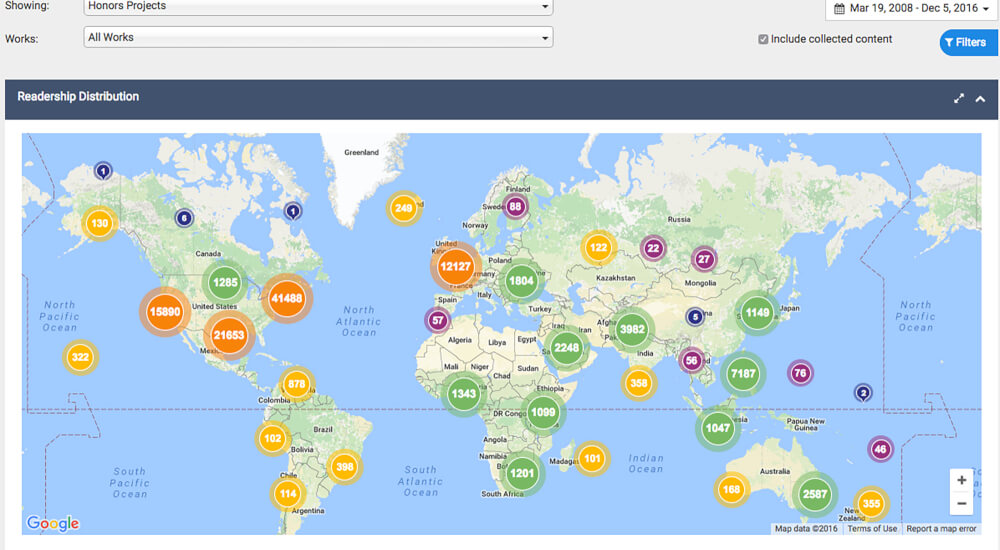Click the Readership Distribution panel title

78,96
